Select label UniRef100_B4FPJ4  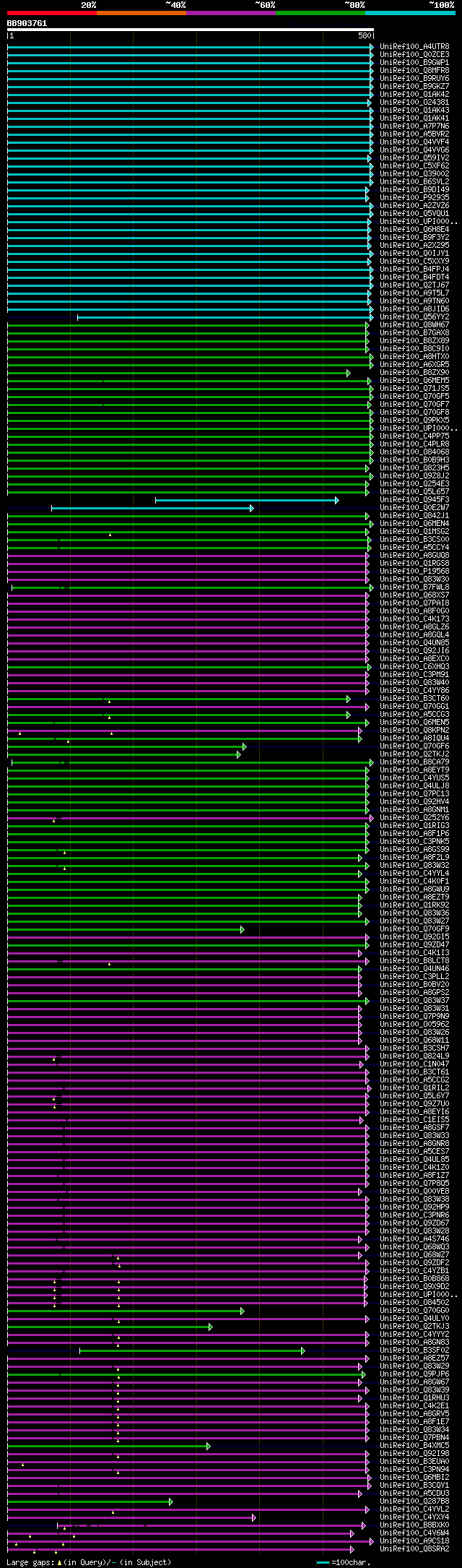(414, 270)
